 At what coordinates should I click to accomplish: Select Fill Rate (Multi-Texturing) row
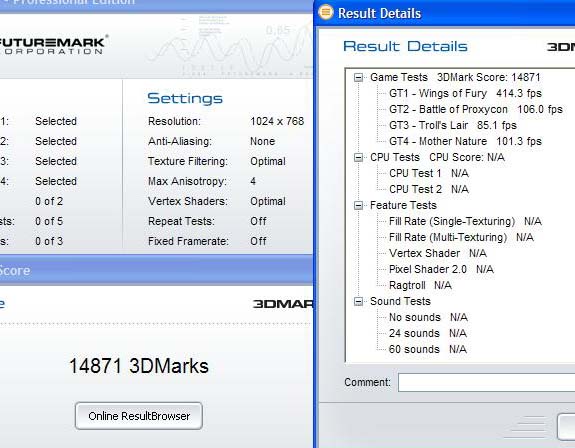pyautogui.click(x=461, y=238)
